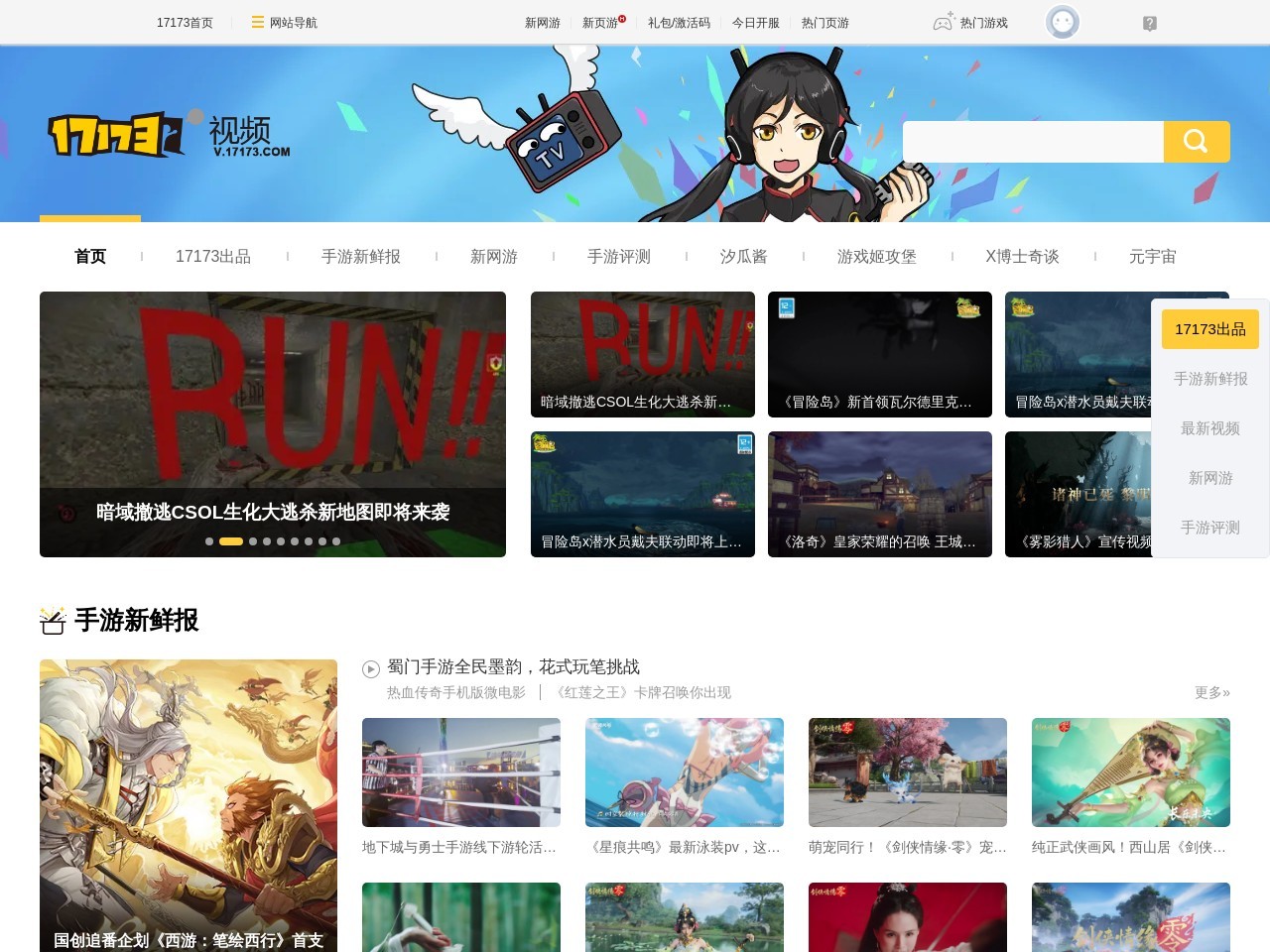Select the last carousel indicator dot

pyautogui.click(x=336, y=541)
